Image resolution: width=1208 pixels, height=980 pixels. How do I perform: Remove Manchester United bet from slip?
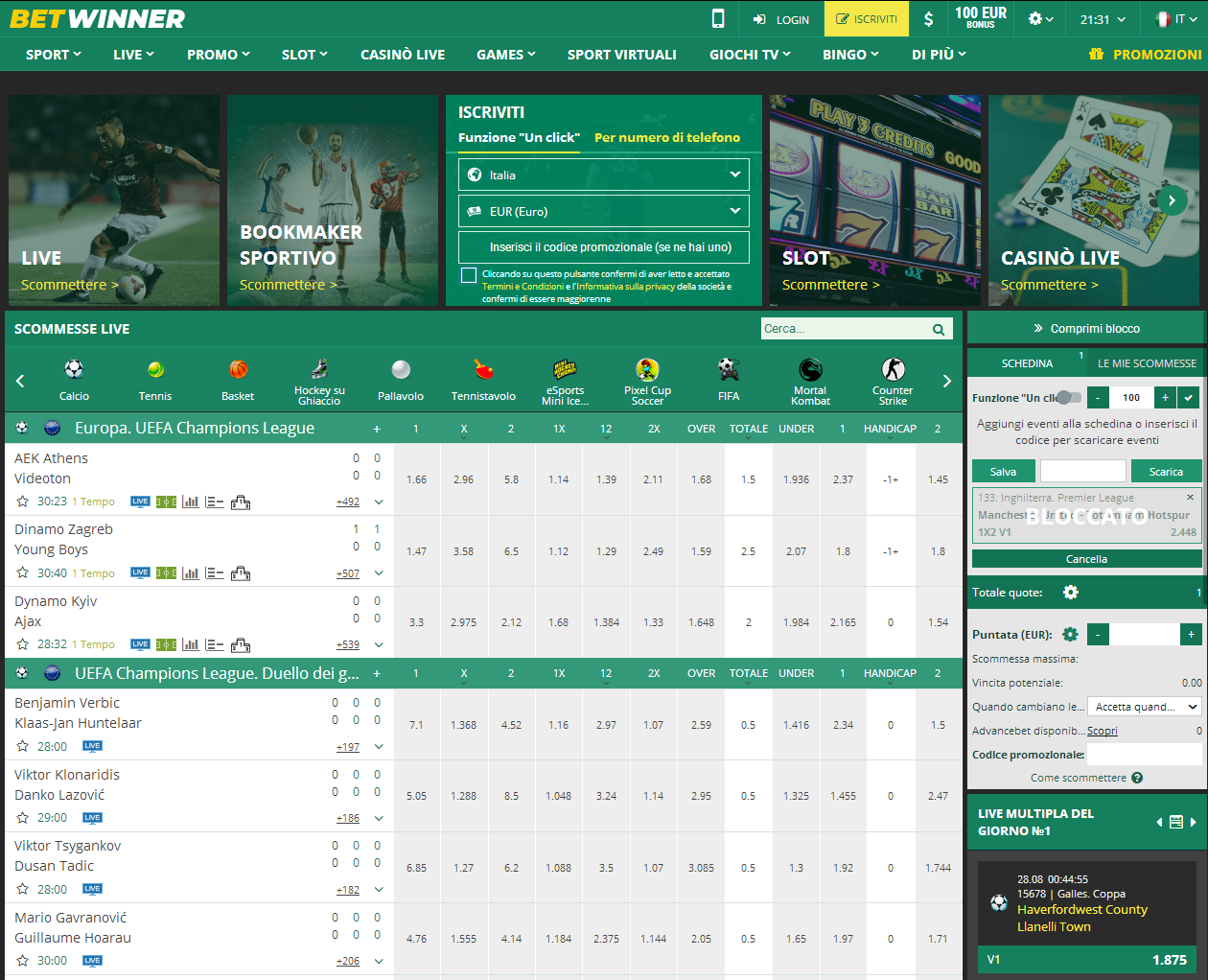(x=1191, y=498)
